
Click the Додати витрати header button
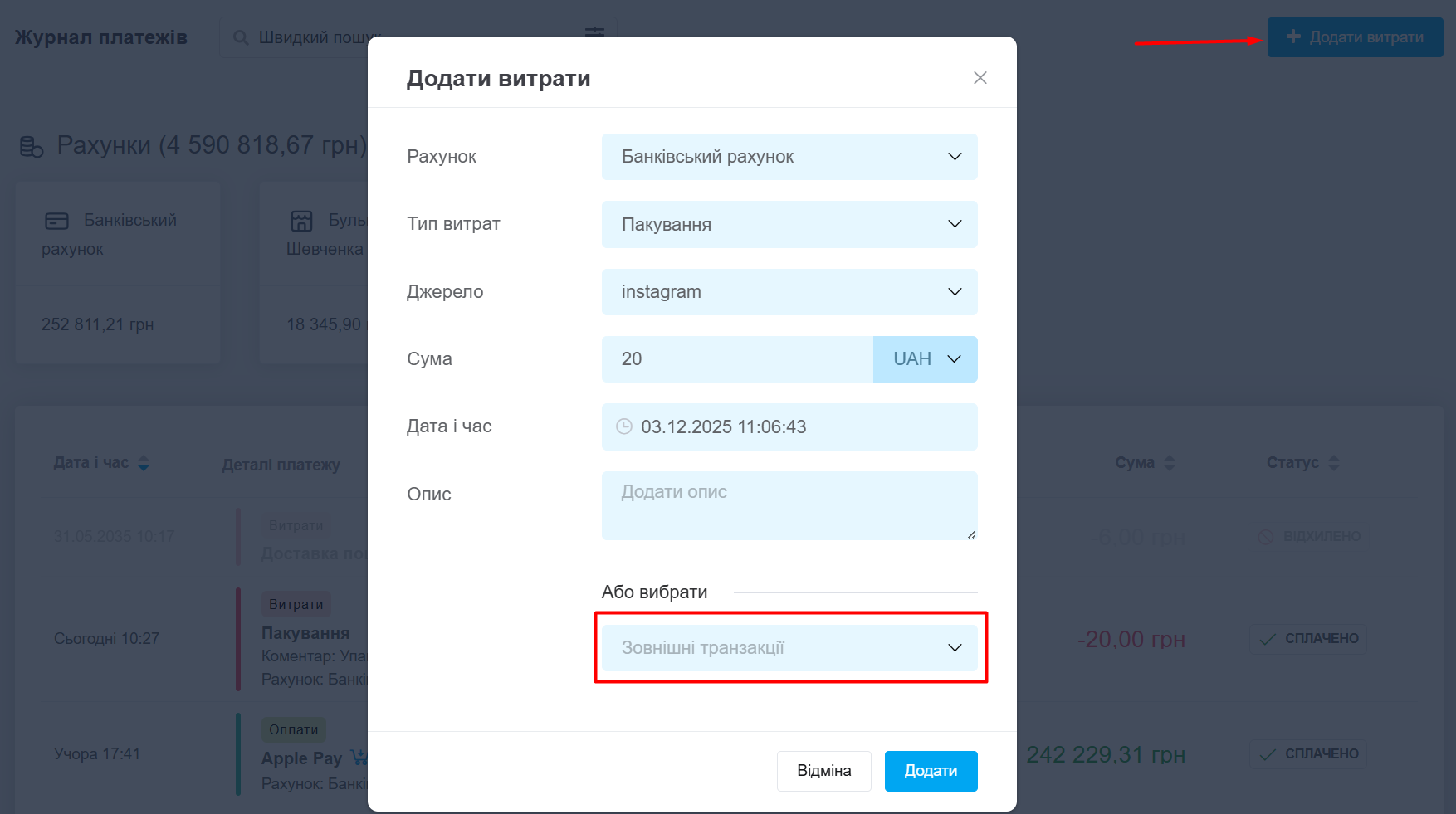1355,37
